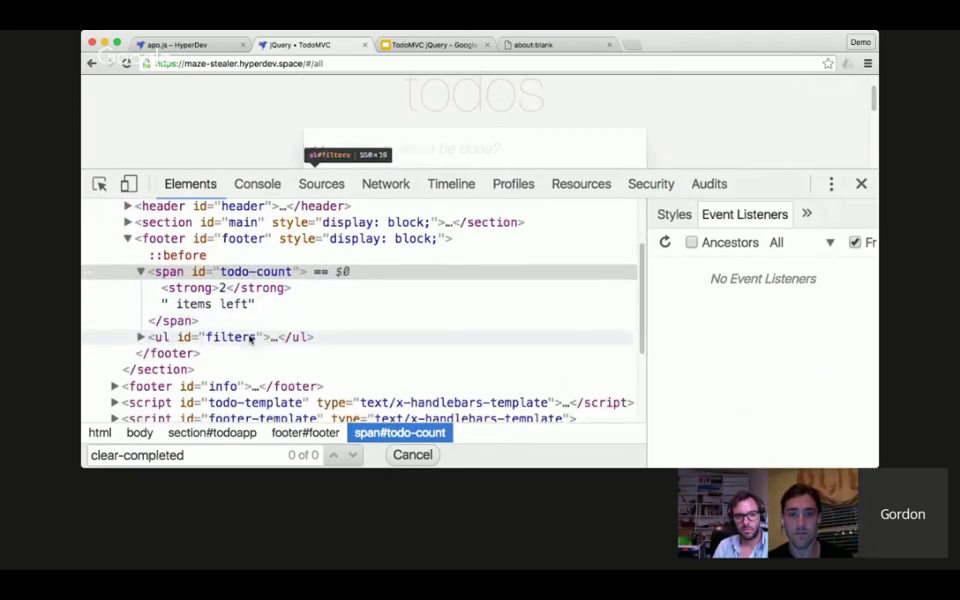Close the TodoMVC jQuery Google tab
The image size is (960, 600).
click(x=487, y=45)
